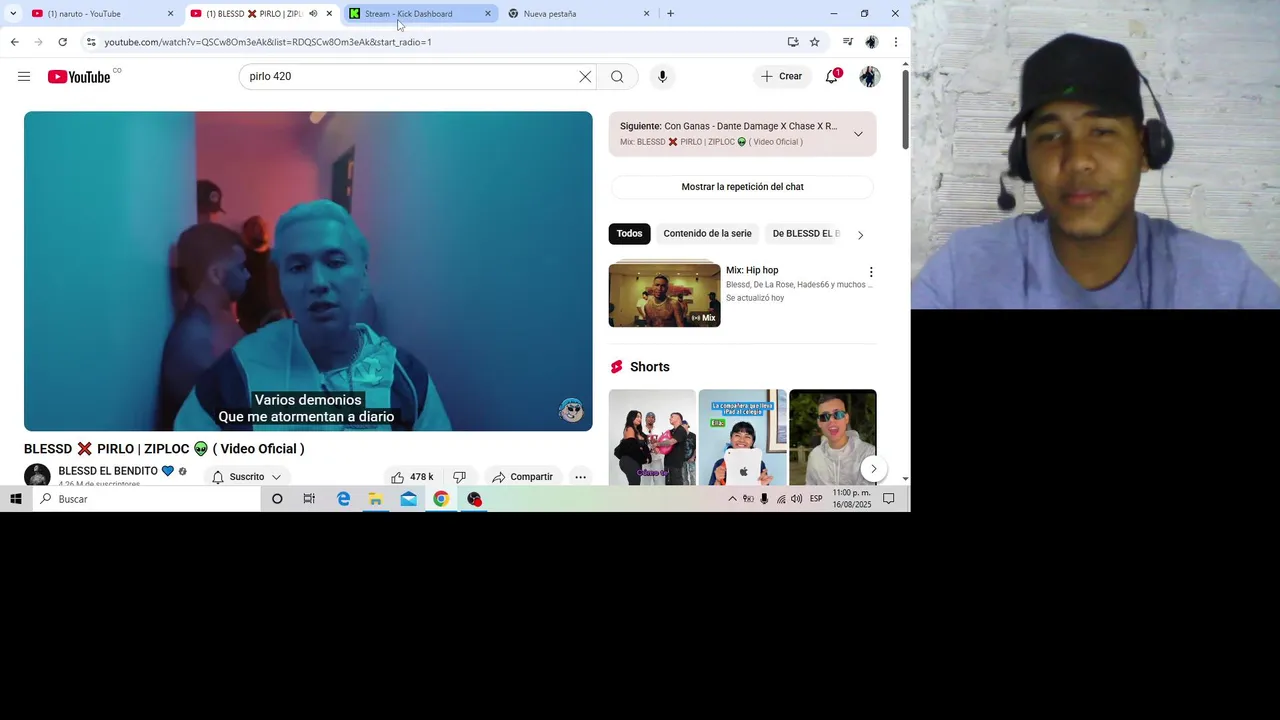Close the naruto - YouTube tab
This screenshot has width=1280, height=720.
pyautogui.click(x=170, y=14)
